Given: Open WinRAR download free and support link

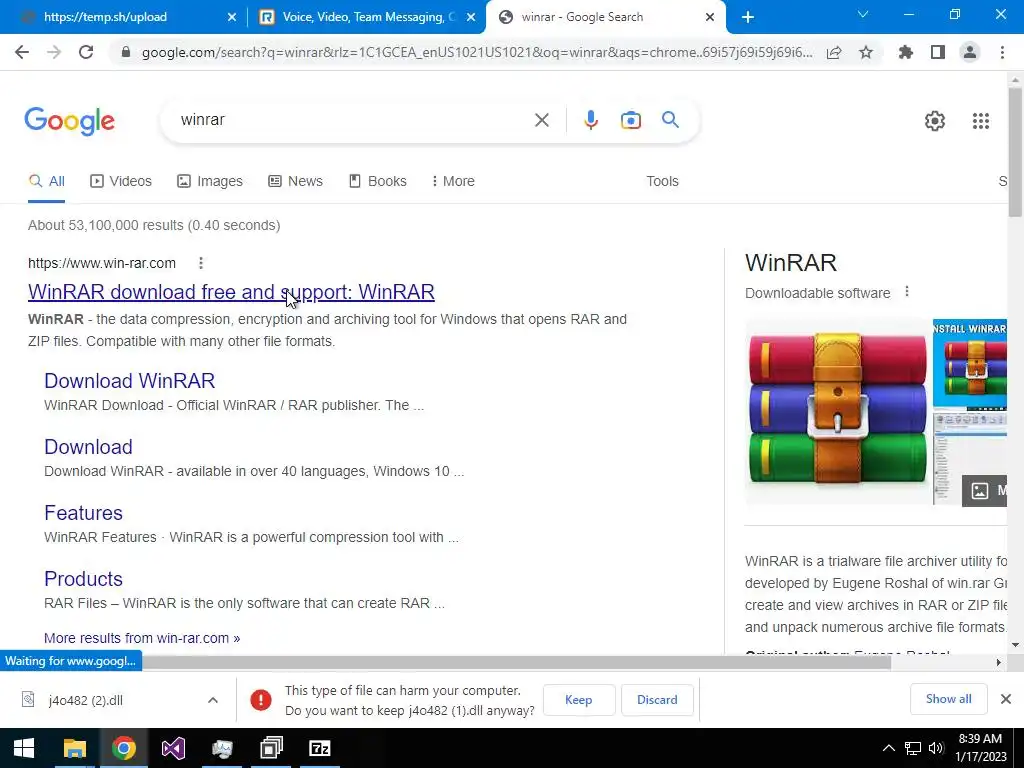Looking at the screenshot, I should [231, 292].
